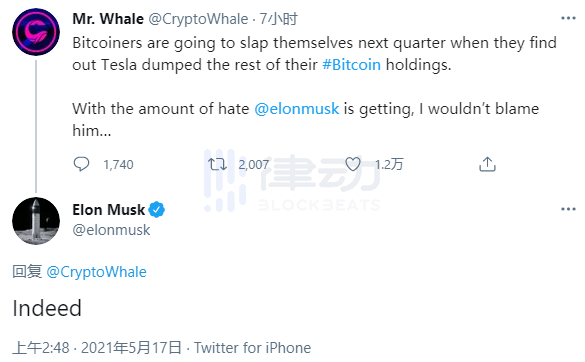Viewport: 585px width, 362px height.
Task: Click Elon Musk's blue verified badge
Action: 157,210
